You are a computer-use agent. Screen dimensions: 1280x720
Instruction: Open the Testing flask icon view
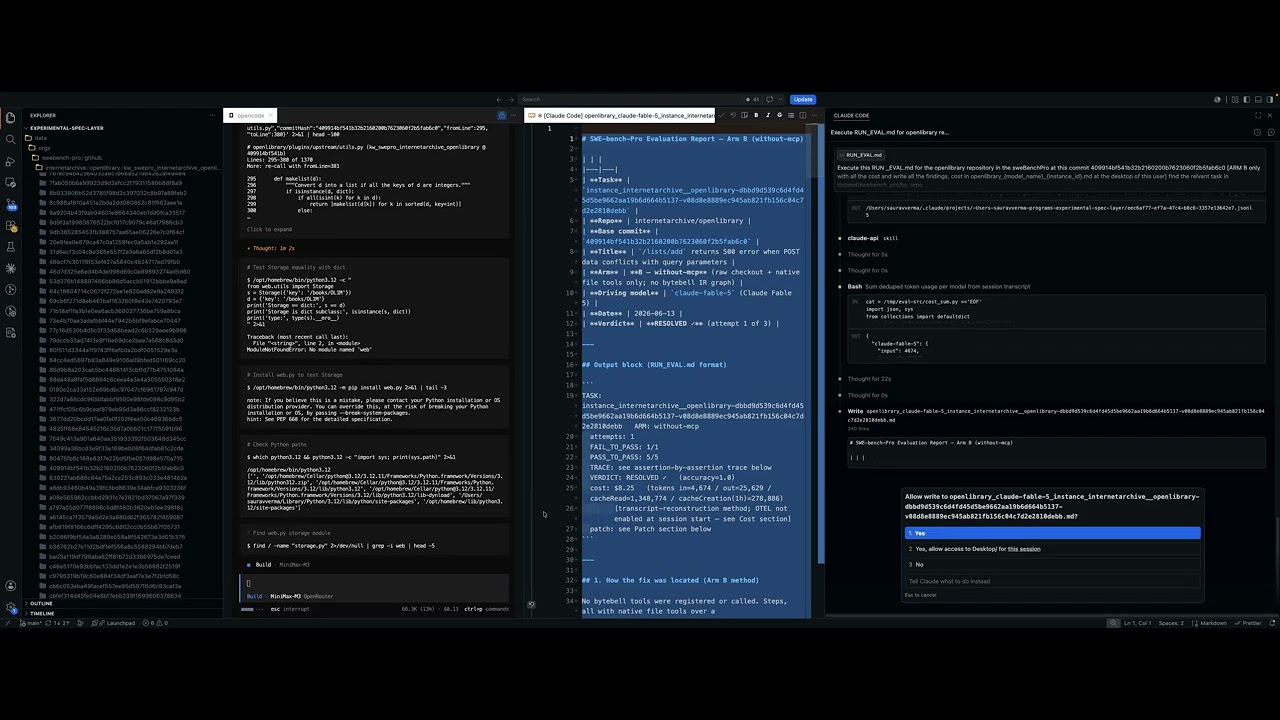(11, 247)
